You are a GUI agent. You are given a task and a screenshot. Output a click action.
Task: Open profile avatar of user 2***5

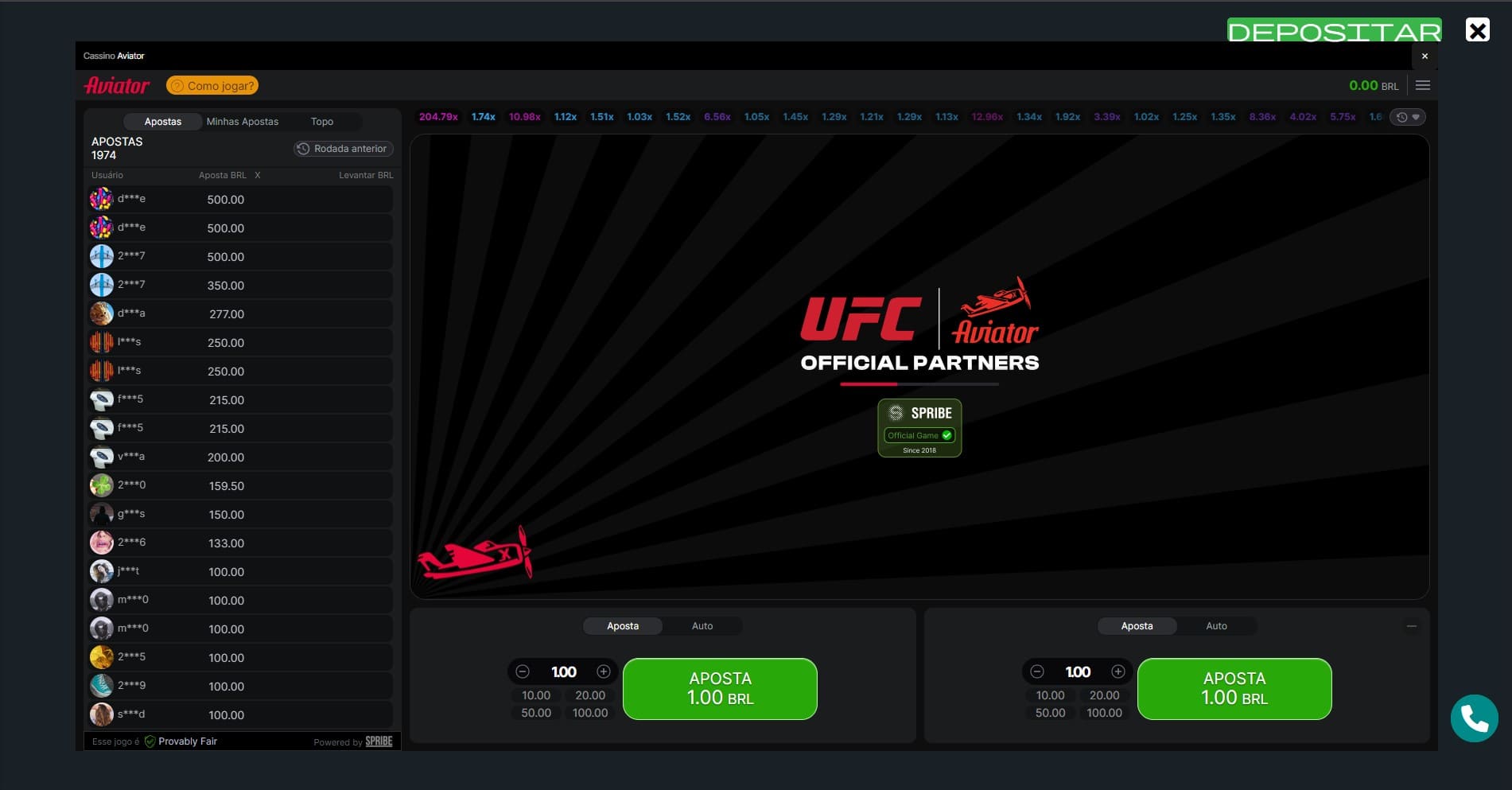[102, 657]
